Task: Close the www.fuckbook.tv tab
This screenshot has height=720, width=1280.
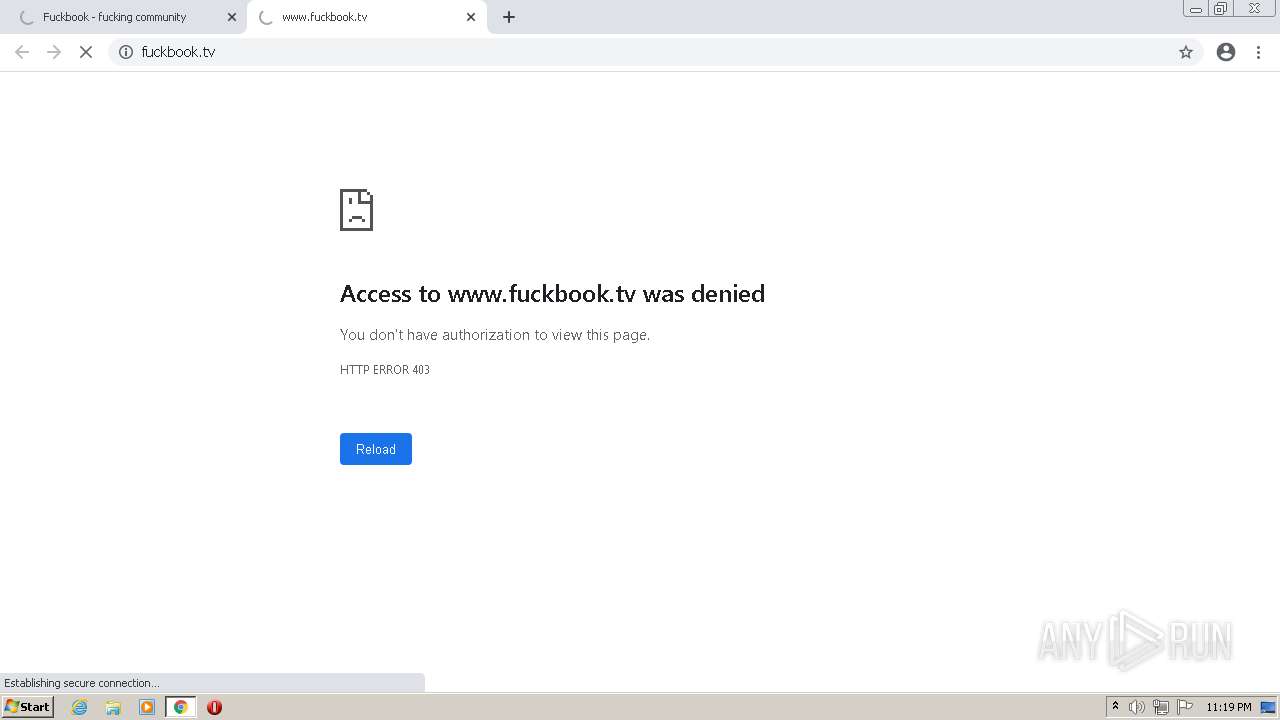Action: (471, 17)
